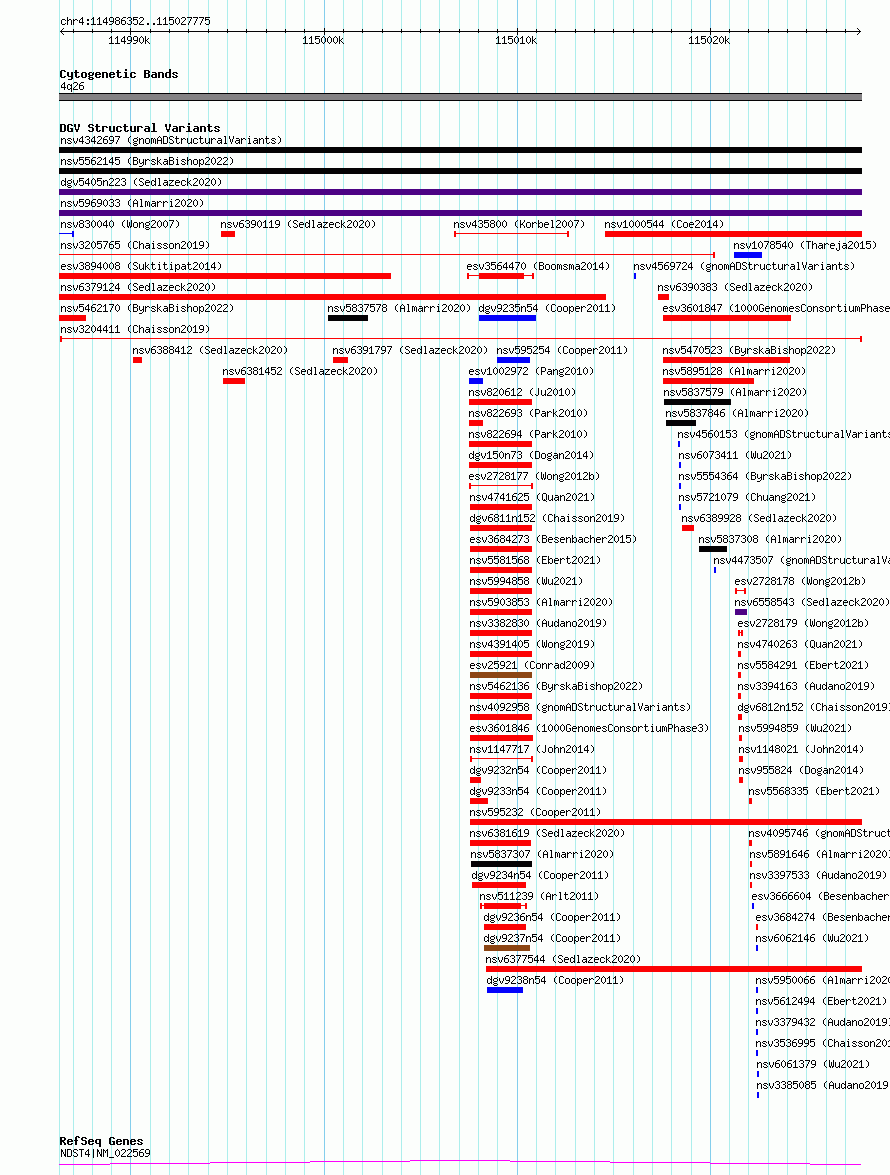This screenshot has height=1175, width=890.
Task: Open the nsv511239 Arlt2011 variant label
Action: pos(539,895)
